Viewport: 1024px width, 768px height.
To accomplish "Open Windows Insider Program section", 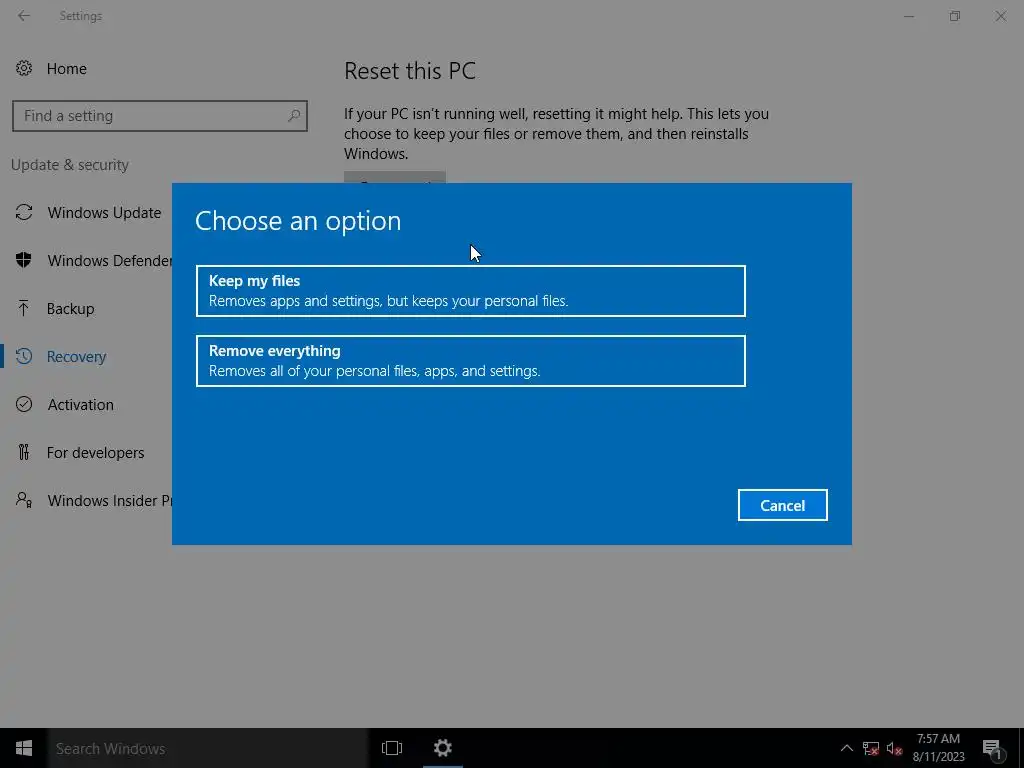I will click(x=109, y=500).
